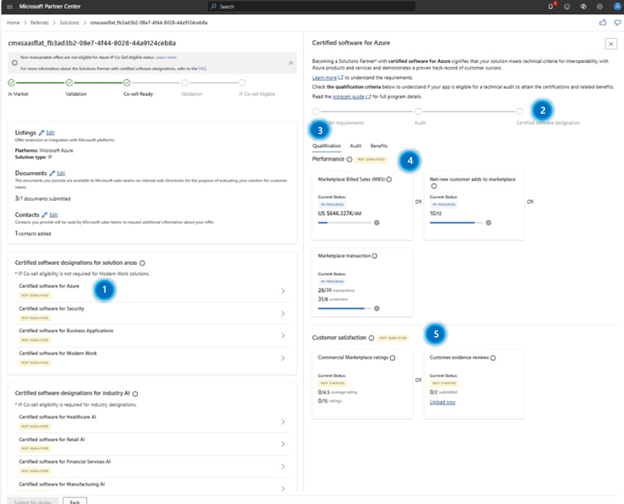Expand Certified software for Security row
Screen dimensions: 624x504
point(152,313)
